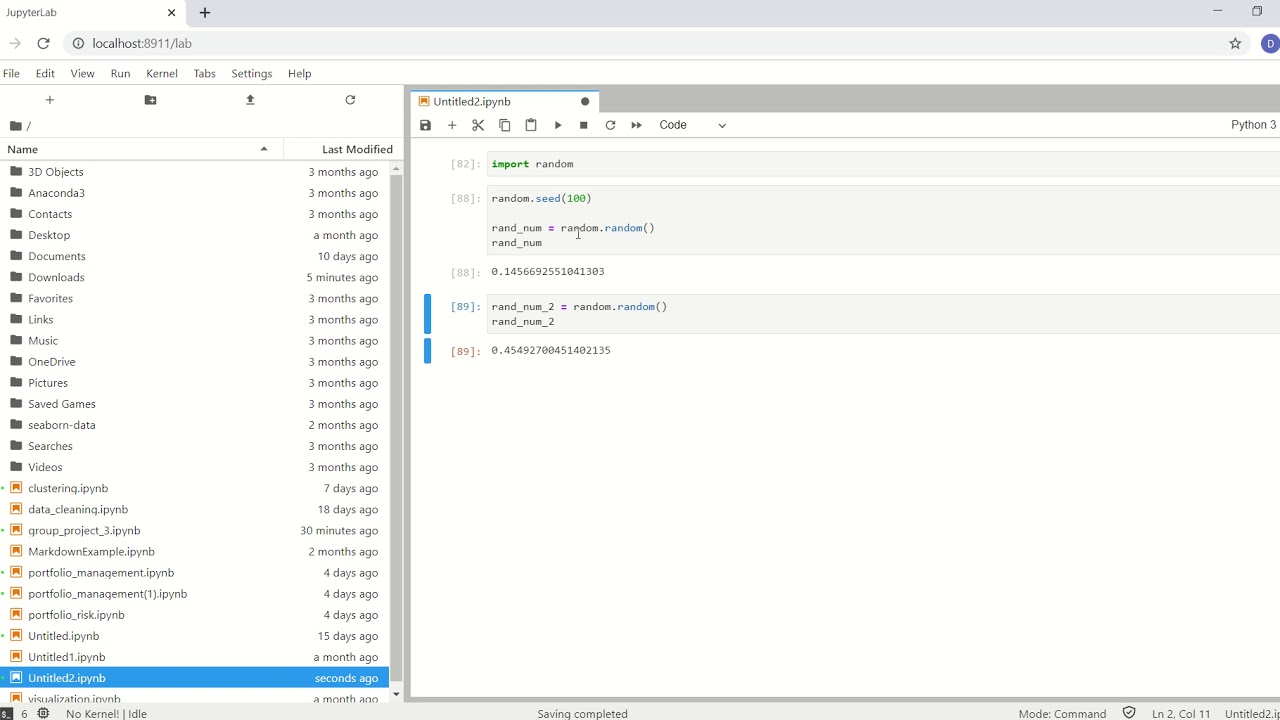
Task: Refresh the file list
Action: click(350, 100)
